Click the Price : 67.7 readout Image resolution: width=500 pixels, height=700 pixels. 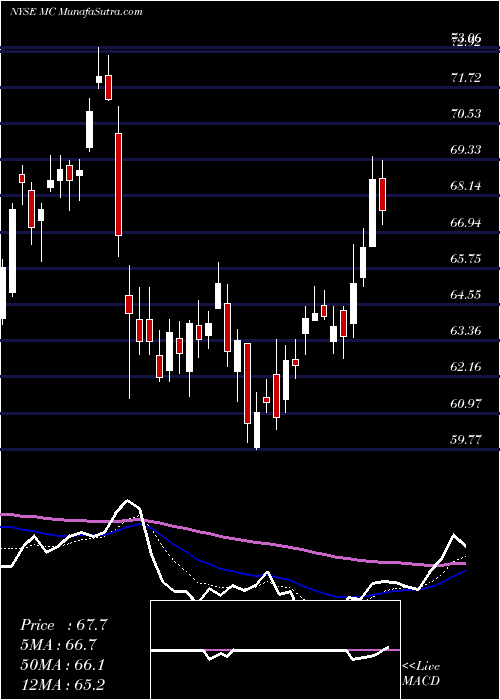[64, 625]
